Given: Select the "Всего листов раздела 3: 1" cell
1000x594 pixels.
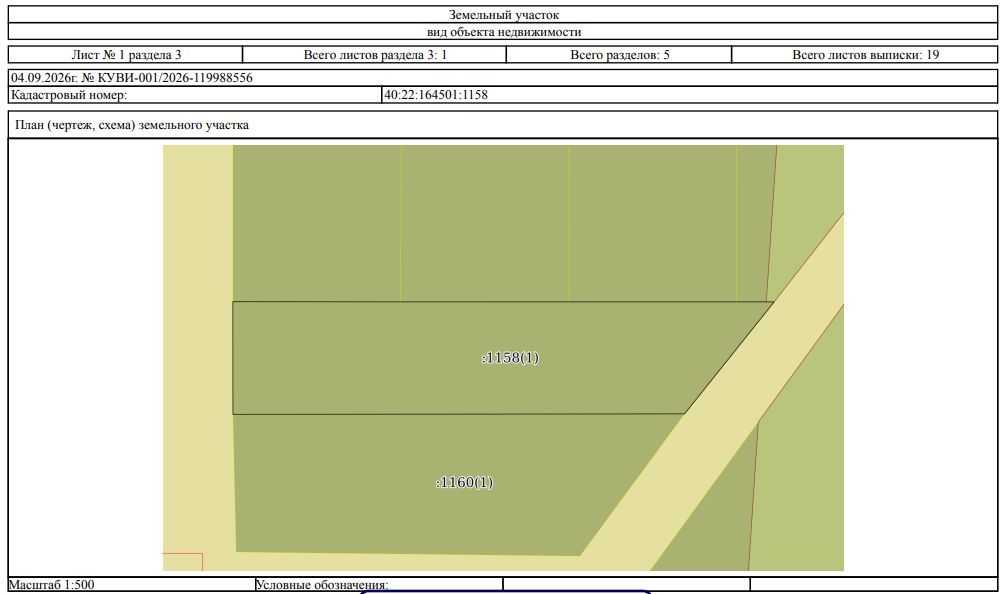Looking at the screenshot, I should 374,55.
